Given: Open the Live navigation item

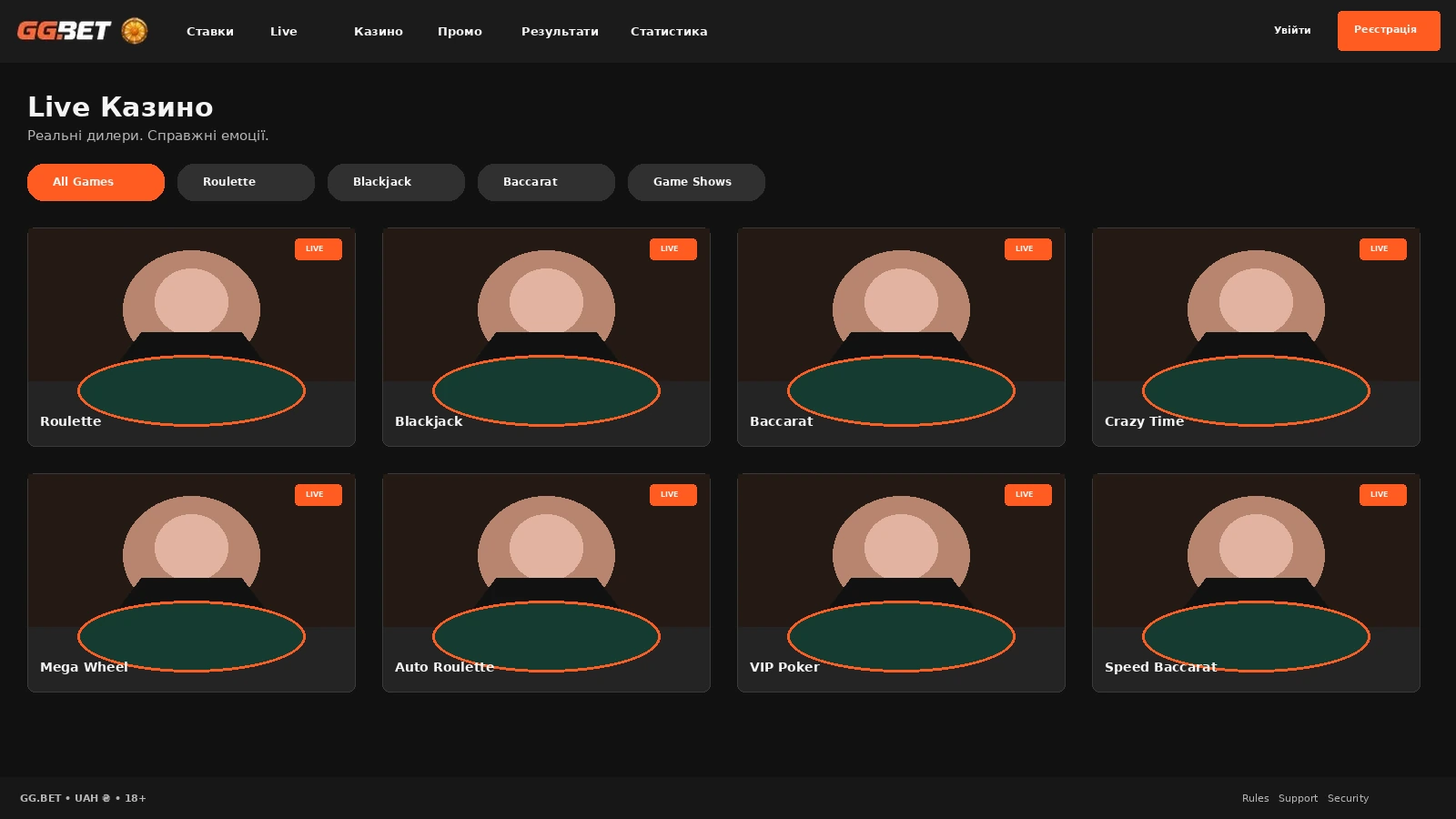Looking at the screenshot, I should [284, 31].
